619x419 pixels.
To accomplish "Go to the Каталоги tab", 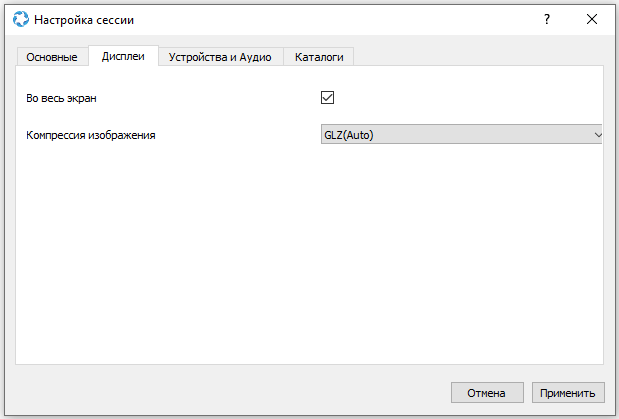I will pyautogui.click(x=319, y=57).
